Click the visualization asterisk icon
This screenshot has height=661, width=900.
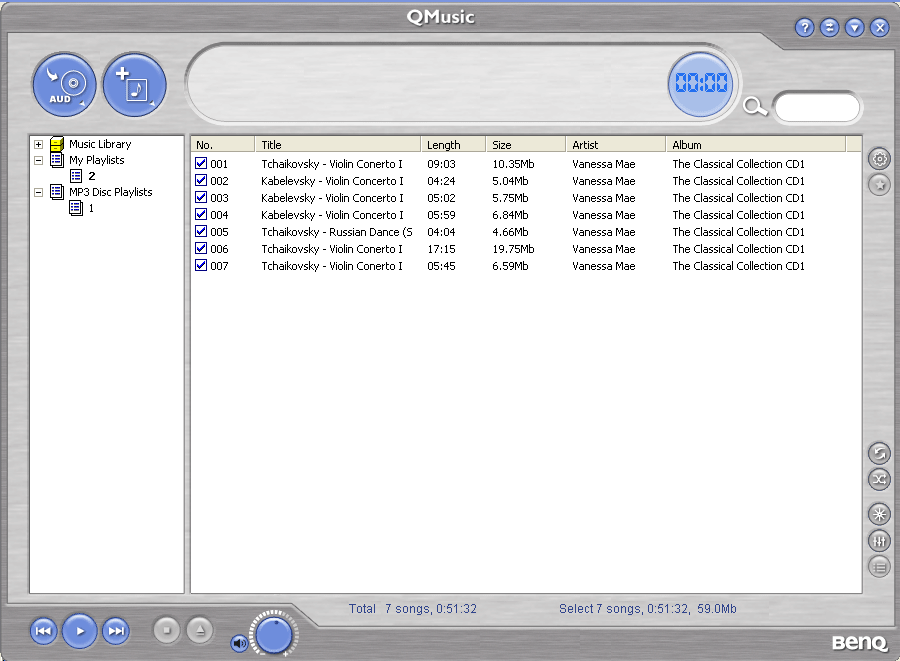879,514
